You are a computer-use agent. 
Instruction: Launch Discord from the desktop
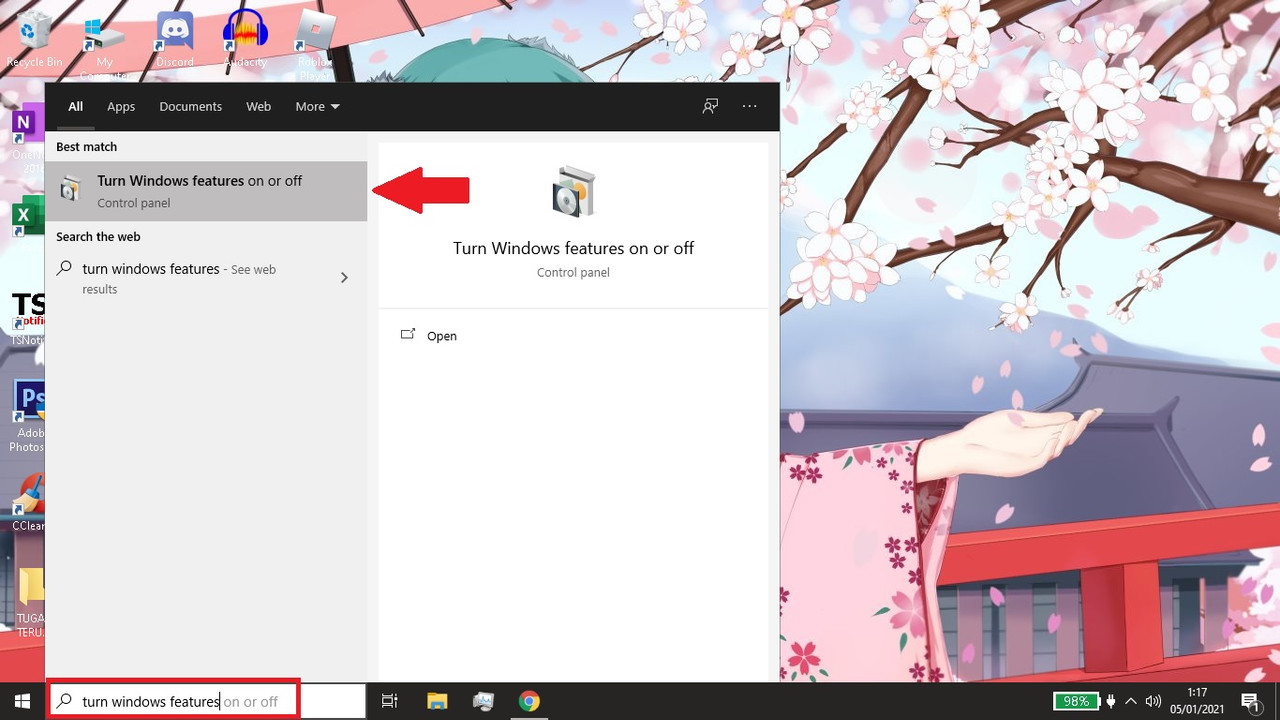click(x=175, y=38)
